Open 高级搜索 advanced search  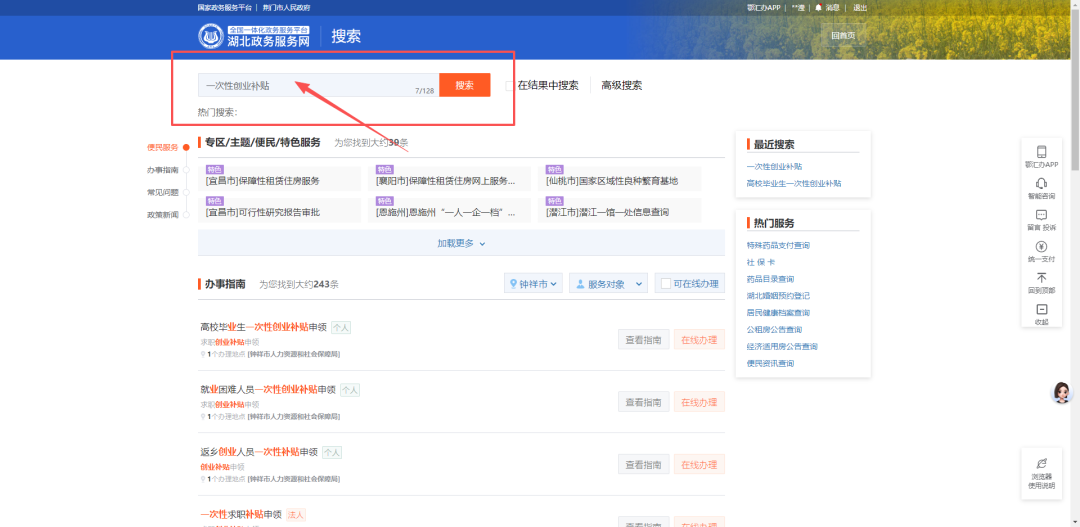[621, 85]
